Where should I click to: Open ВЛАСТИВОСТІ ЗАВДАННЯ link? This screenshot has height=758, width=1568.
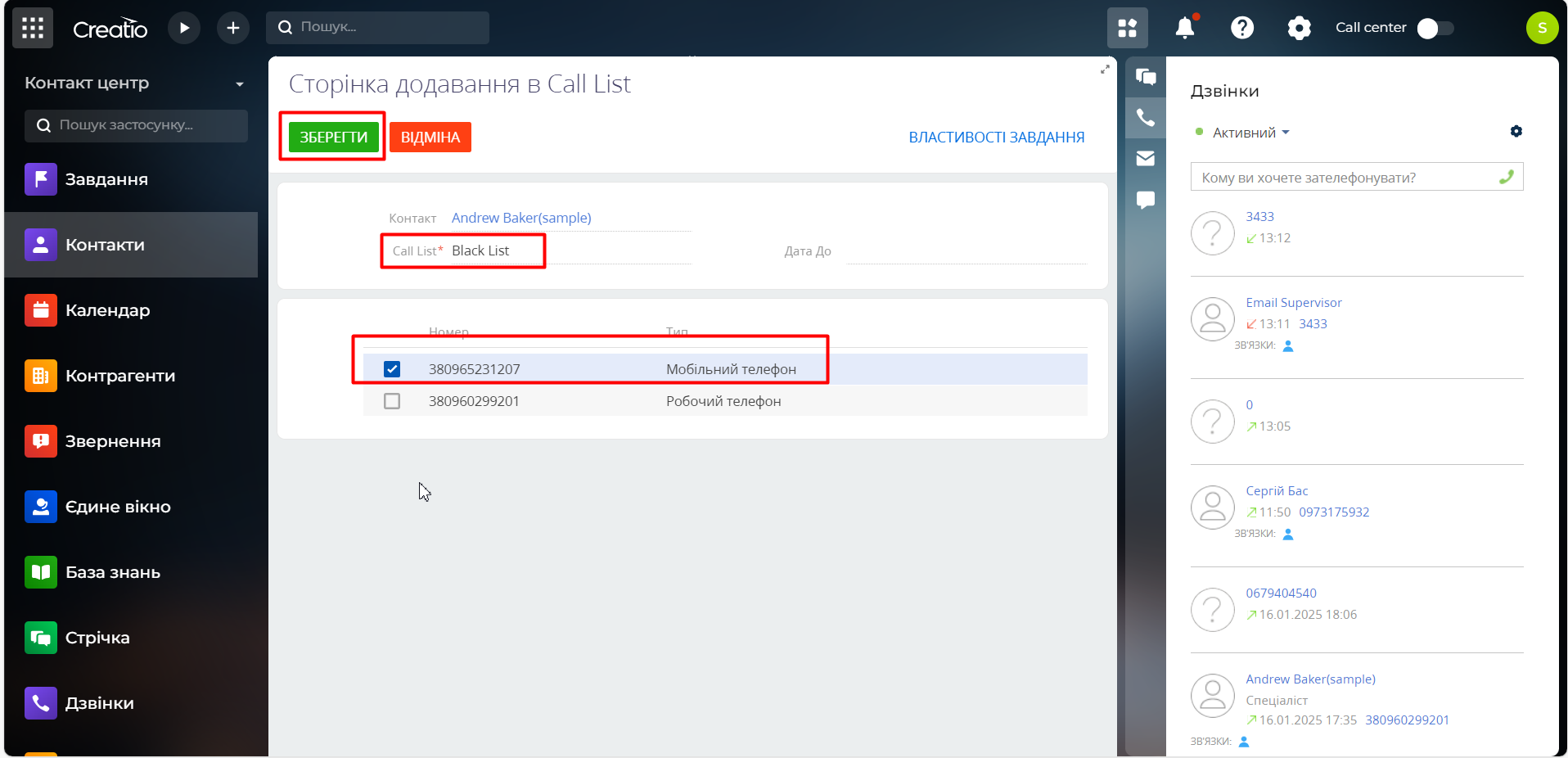pos(996,138)
